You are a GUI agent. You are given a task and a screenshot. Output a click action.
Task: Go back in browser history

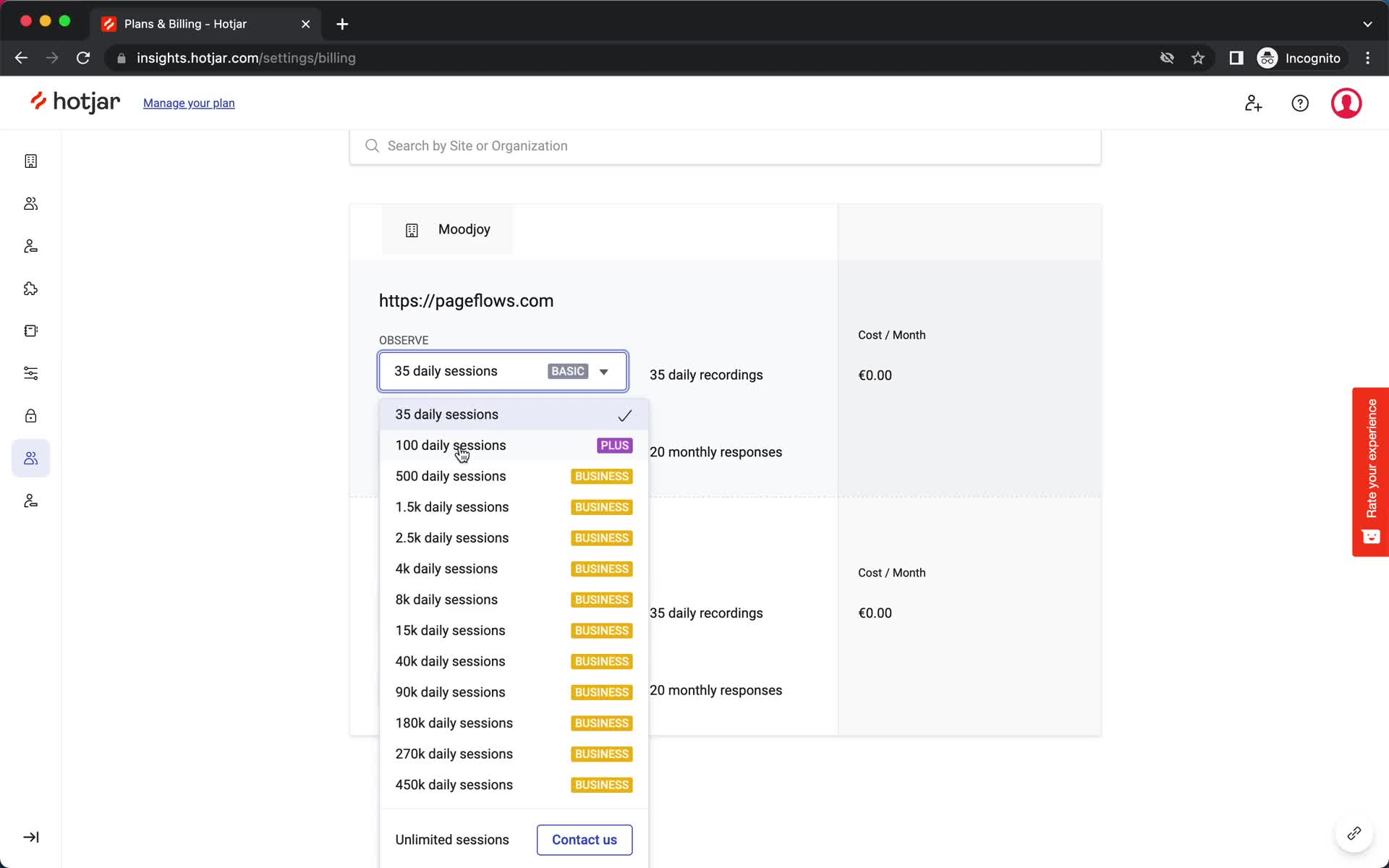(x=21, y=58)
